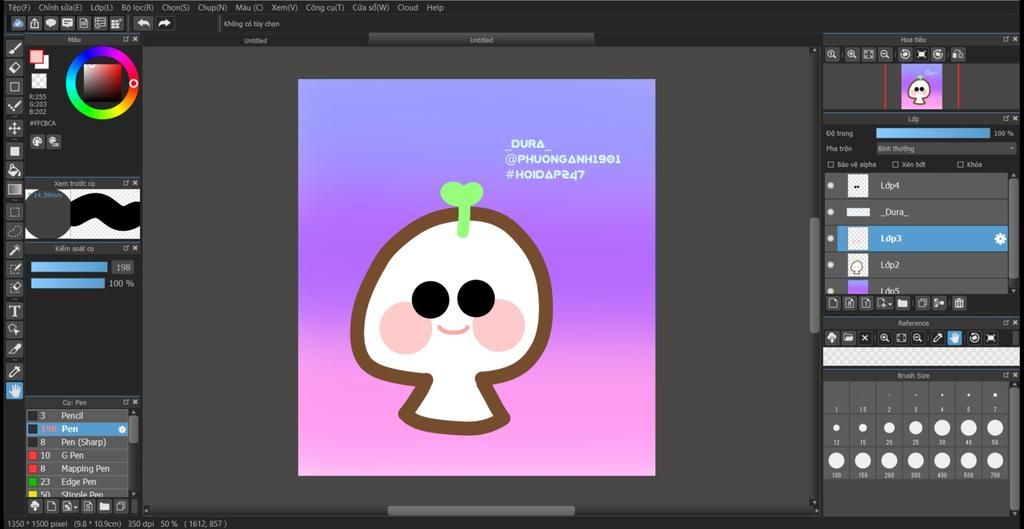
Task: Select the Move tool
Action: pos(14,127)
